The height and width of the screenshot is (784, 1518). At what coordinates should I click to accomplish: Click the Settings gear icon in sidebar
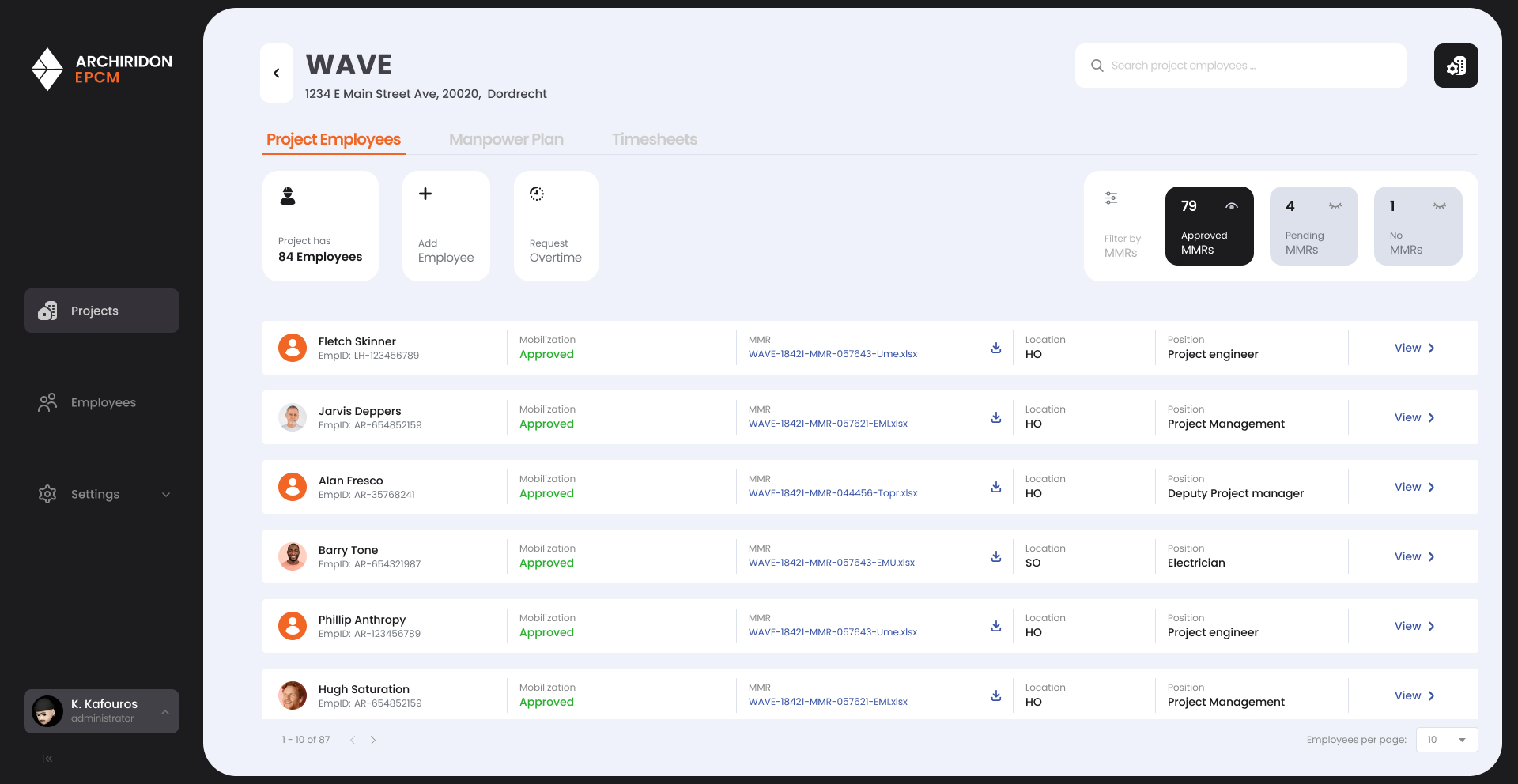(x=47, y=494)
